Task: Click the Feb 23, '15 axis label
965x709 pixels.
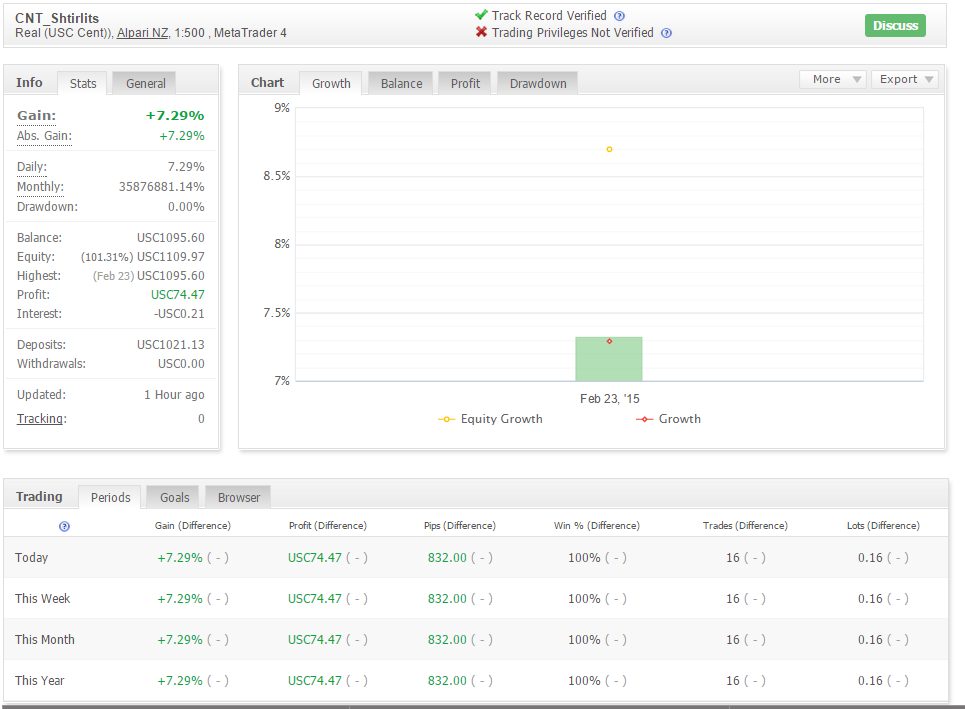Action: (609, 399)
